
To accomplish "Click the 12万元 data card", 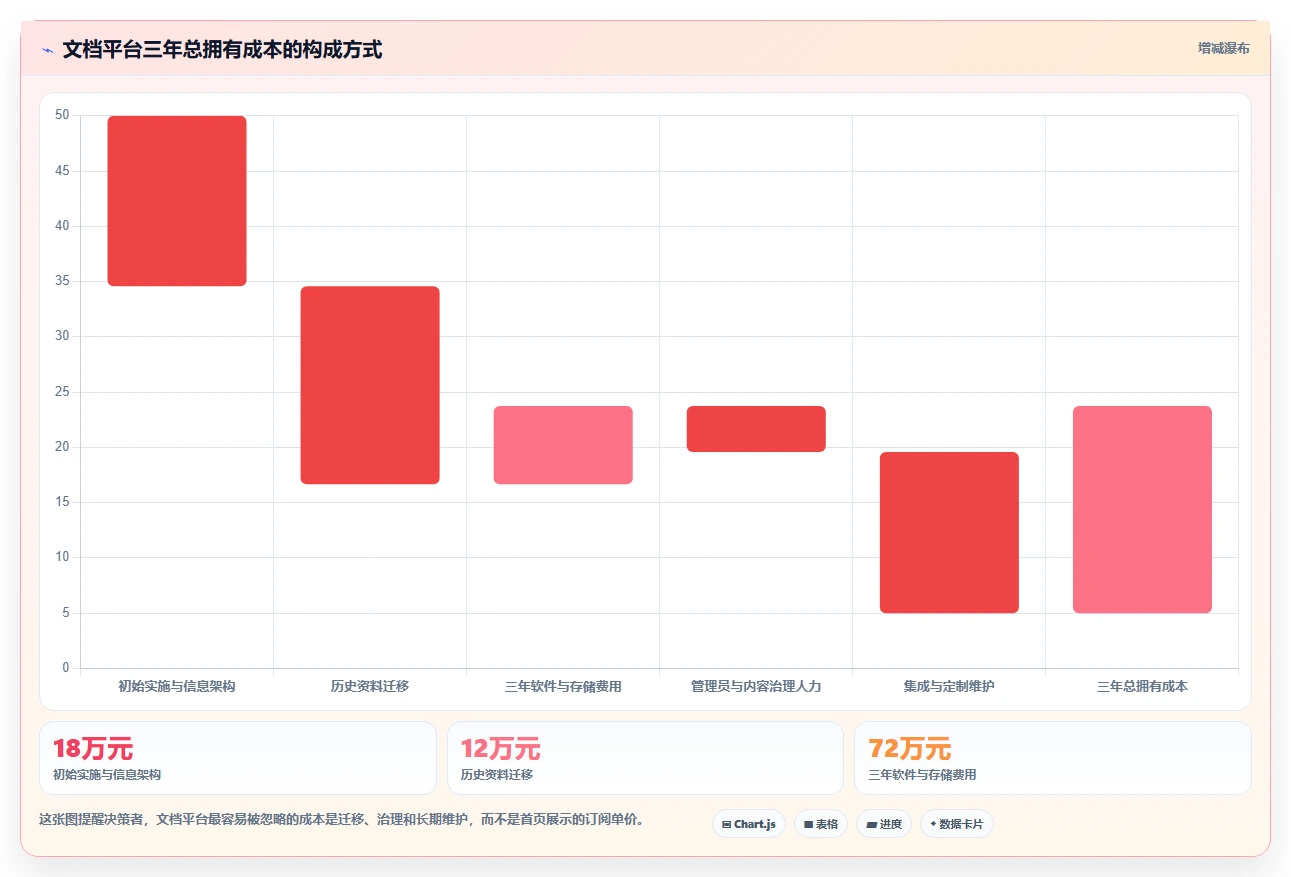I will click(x=646, y=758).
